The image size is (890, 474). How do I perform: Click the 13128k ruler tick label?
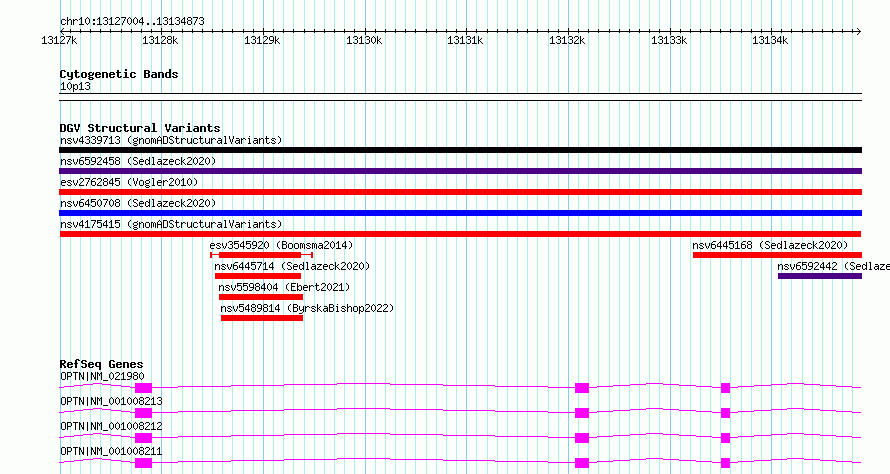(x=161, y=41)
